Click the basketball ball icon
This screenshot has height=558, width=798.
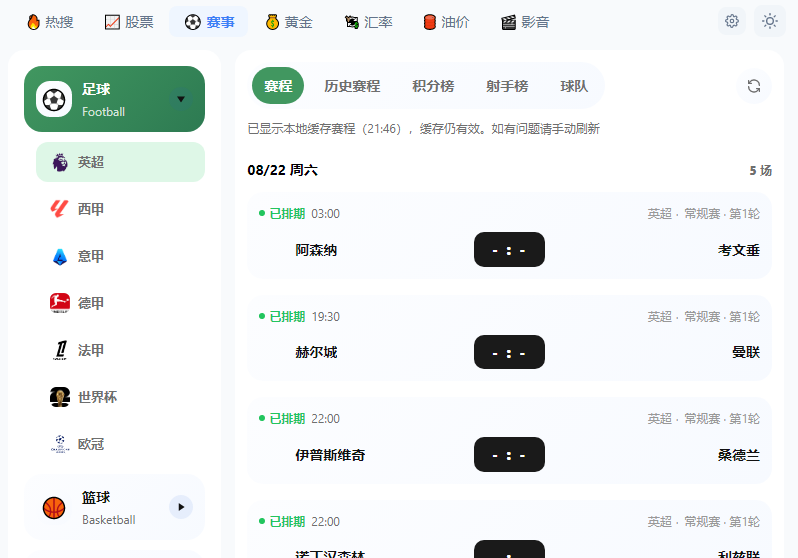pos(54,508)
